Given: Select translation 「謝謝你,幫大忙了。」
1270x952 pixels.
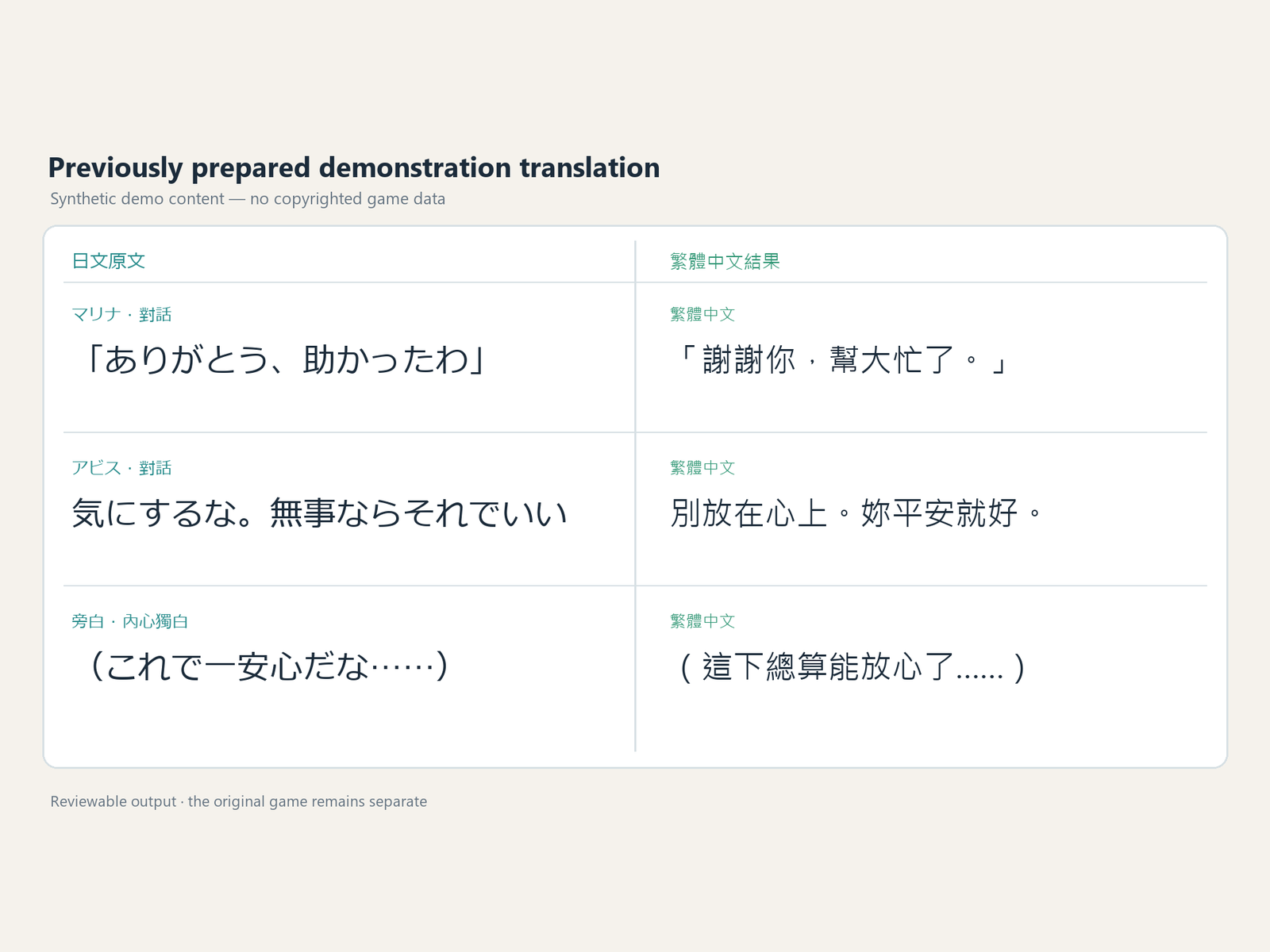Looking at the screenshot, I should (x=841, y=360).
